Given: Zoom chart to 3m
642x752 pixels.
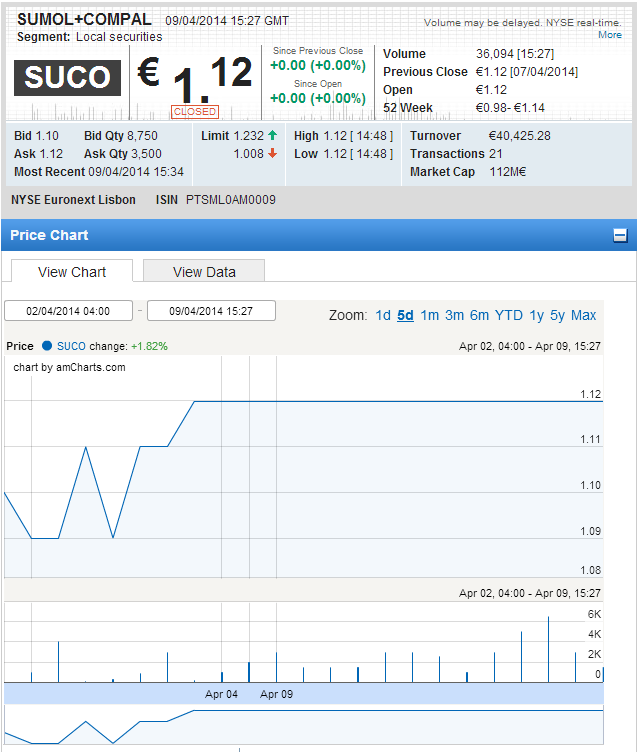Looking at the screenshot, I should point(454,315).
